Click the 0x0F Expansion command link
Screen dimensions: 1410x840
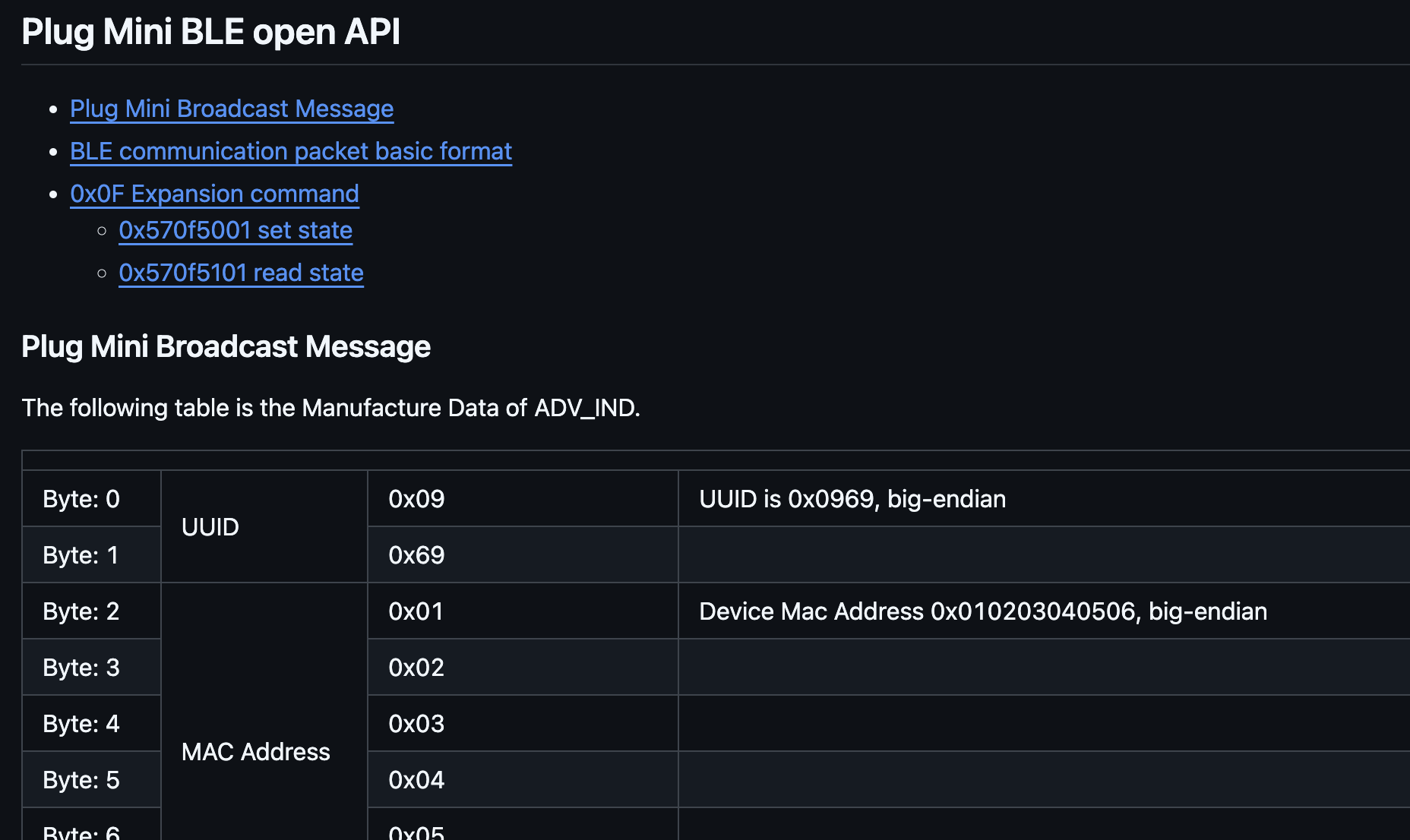click(214, 194)
